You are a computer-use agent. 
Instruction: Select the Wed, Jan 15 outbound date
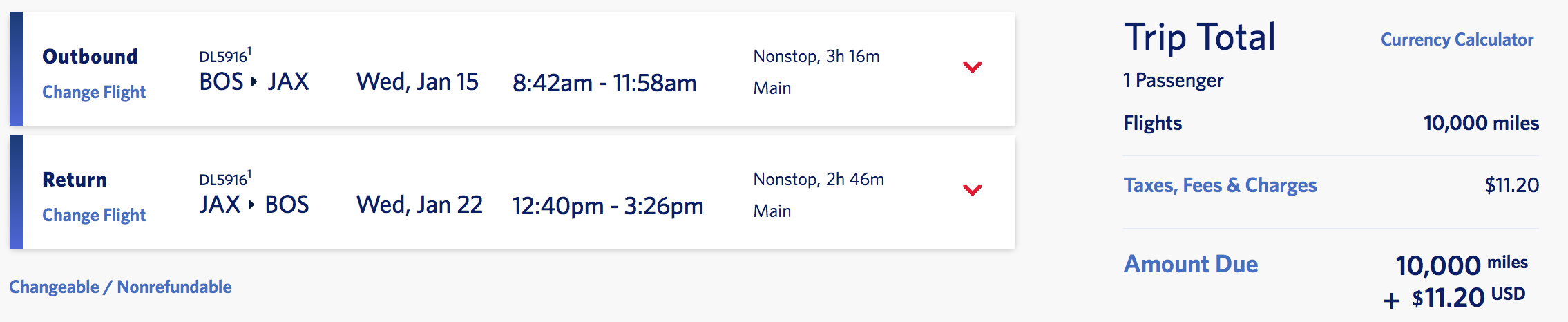coord(417,82)
